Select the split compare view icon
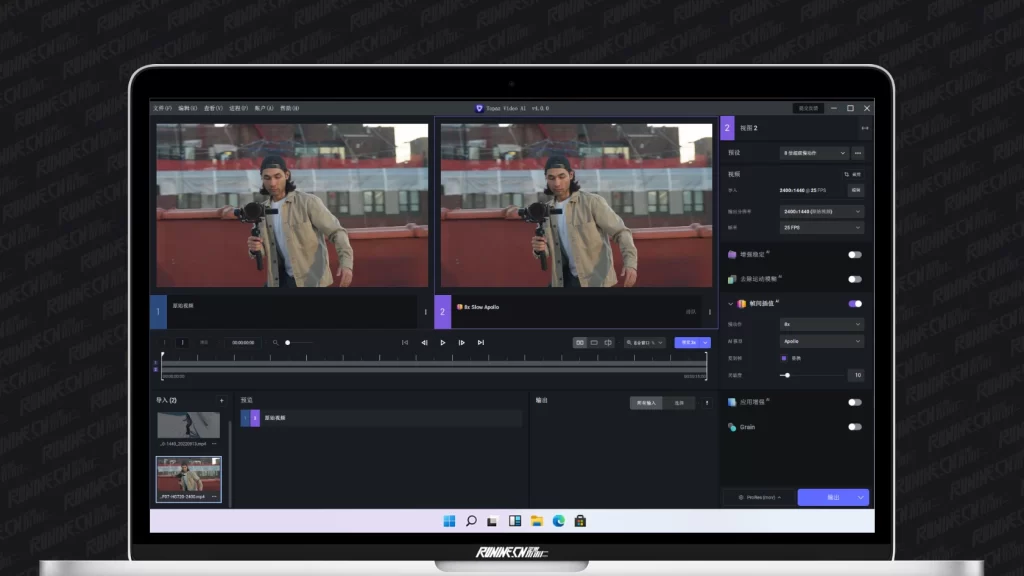1024x576 pixels. pos(607,342)
